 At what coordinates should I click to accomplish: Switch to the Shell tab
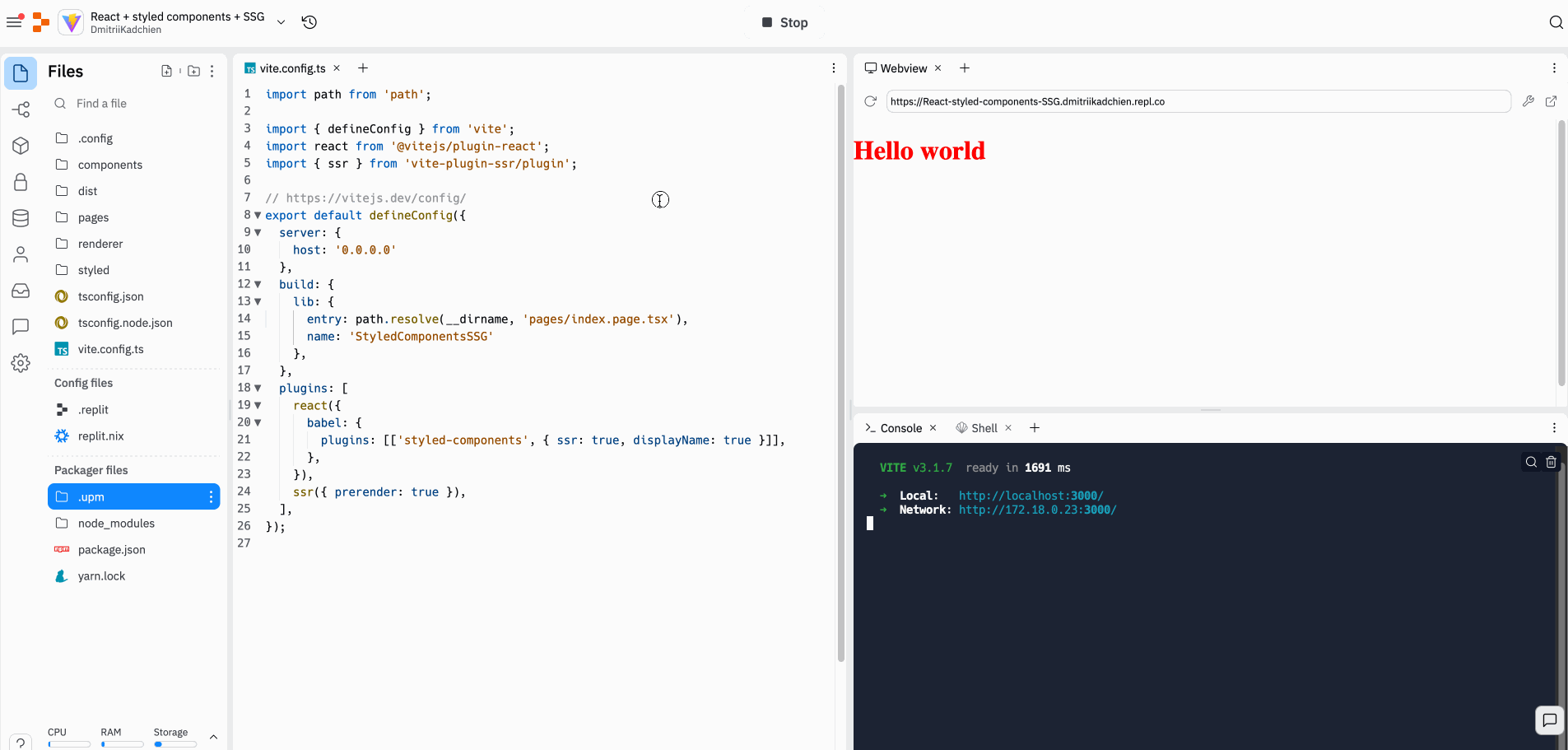[976, 428]
